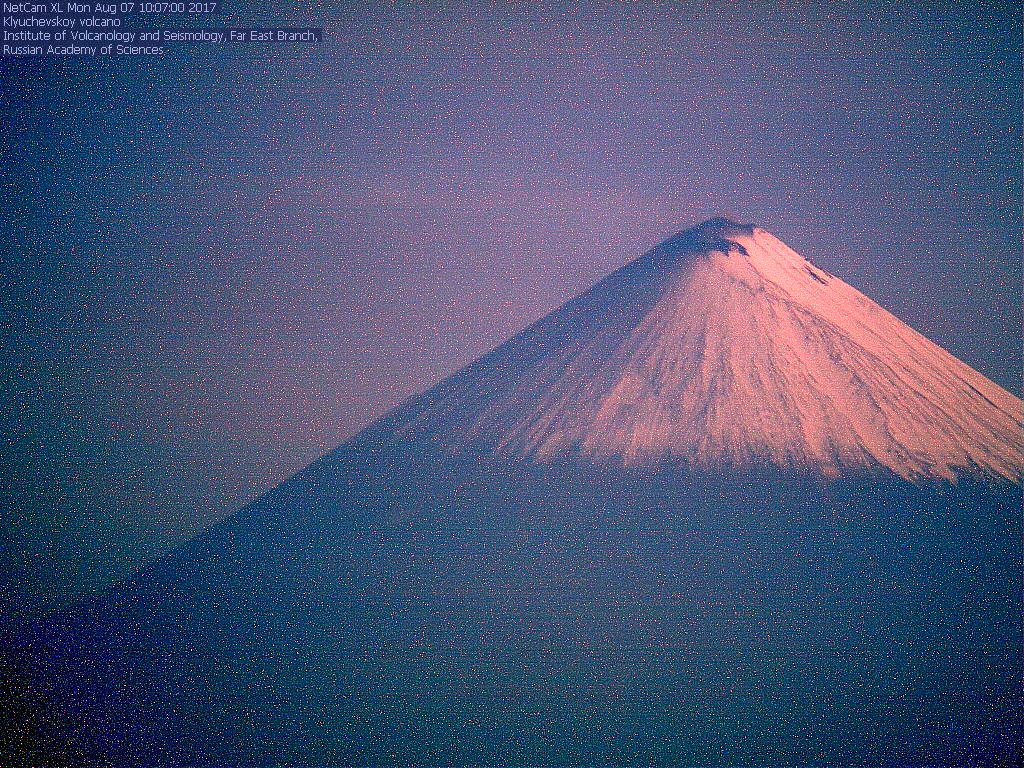
Task: Click the 'Institute of Volcanology and Seismology, Far East Branch,' line
Action: click(161, 36)
